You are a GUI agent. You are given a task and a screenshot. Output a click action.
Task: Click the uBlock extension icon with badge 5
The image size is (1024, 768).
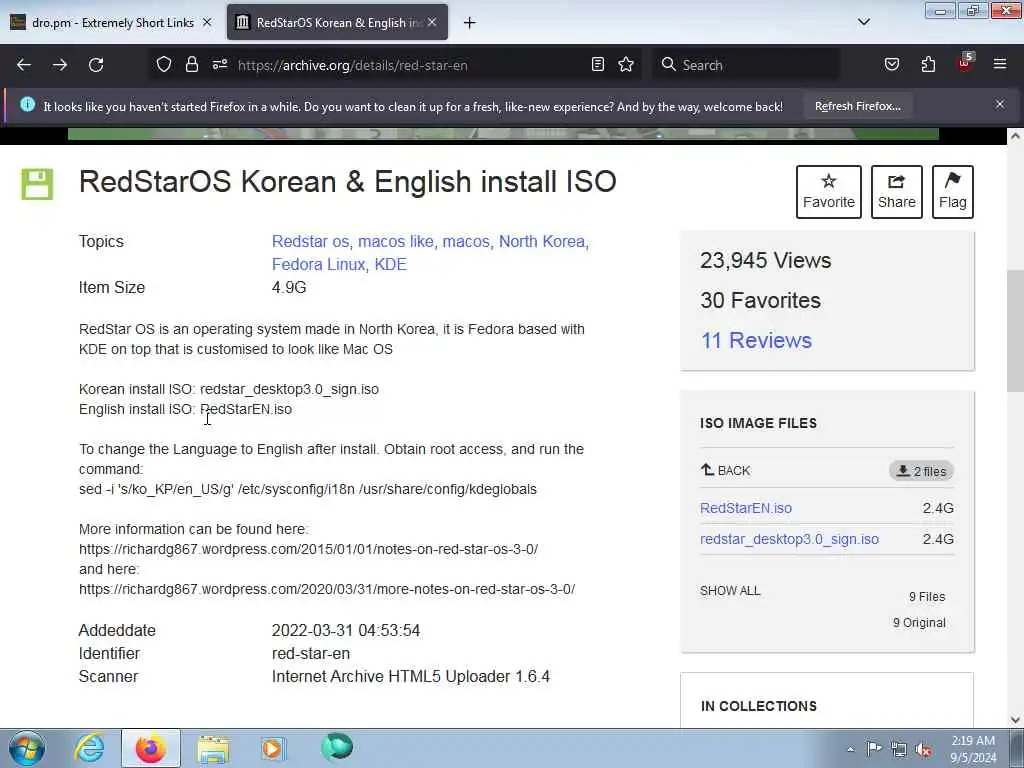click(965, 63)
